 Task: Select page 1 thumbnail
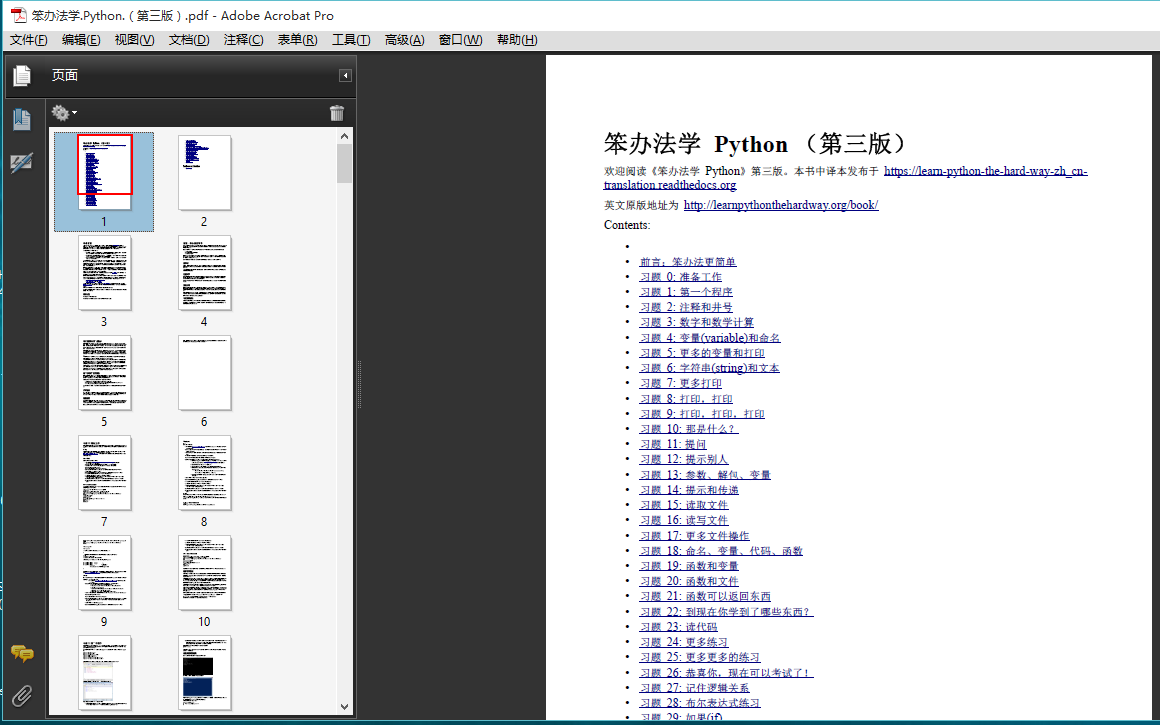click(x=104, y=172)
